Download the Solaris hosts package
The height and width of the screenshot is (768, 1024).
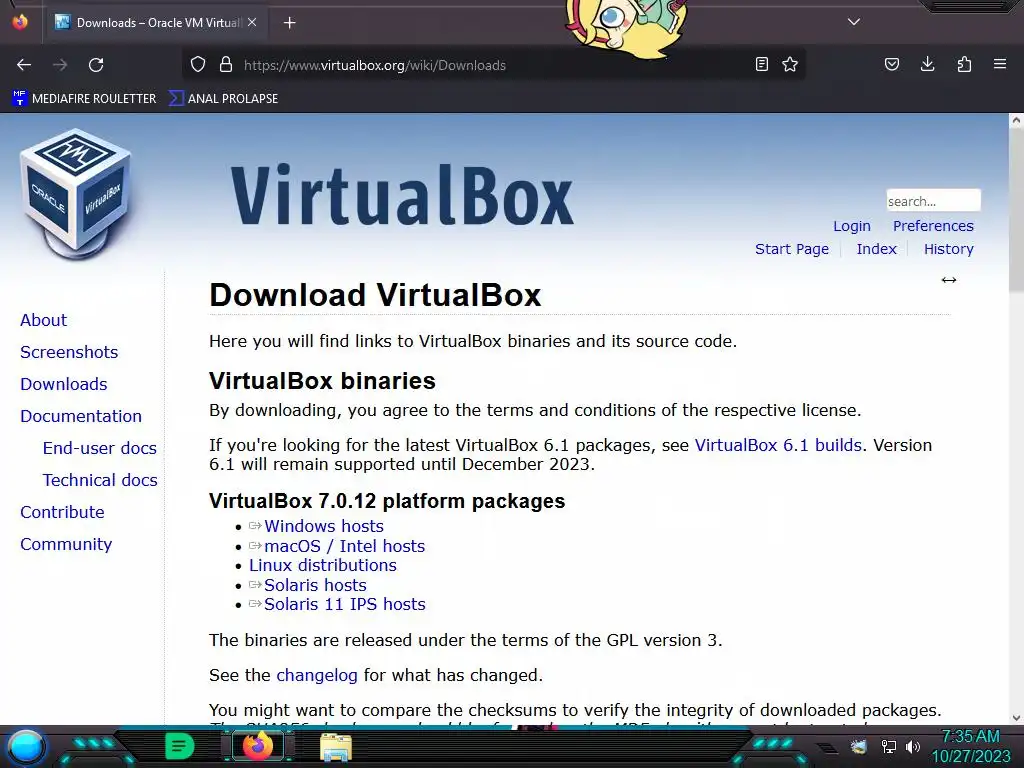pos(315,585)
